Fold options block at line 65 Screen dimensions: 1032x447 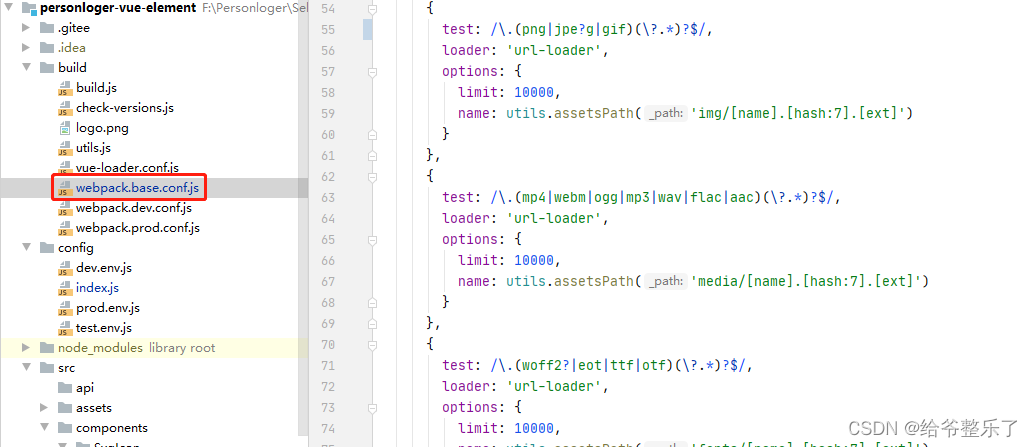(373, 240)
